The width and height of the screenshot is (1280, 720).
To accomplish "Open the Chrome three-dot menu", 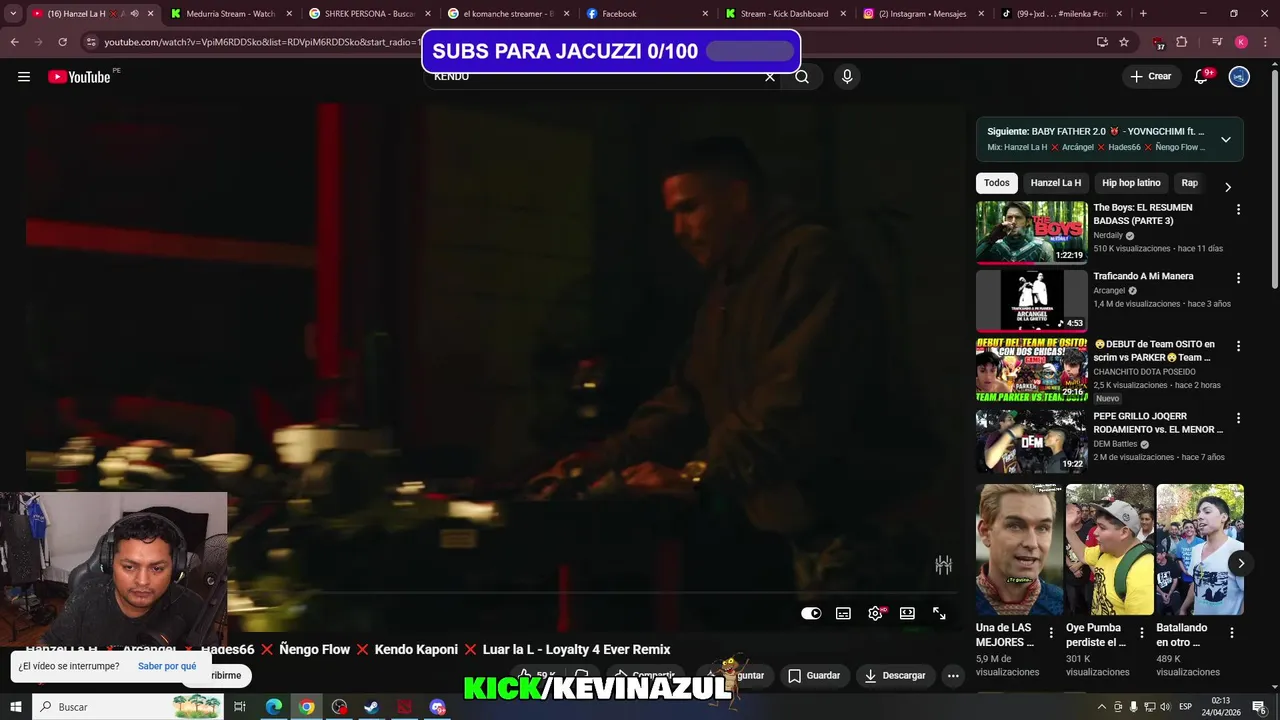I will [1265, 42].
